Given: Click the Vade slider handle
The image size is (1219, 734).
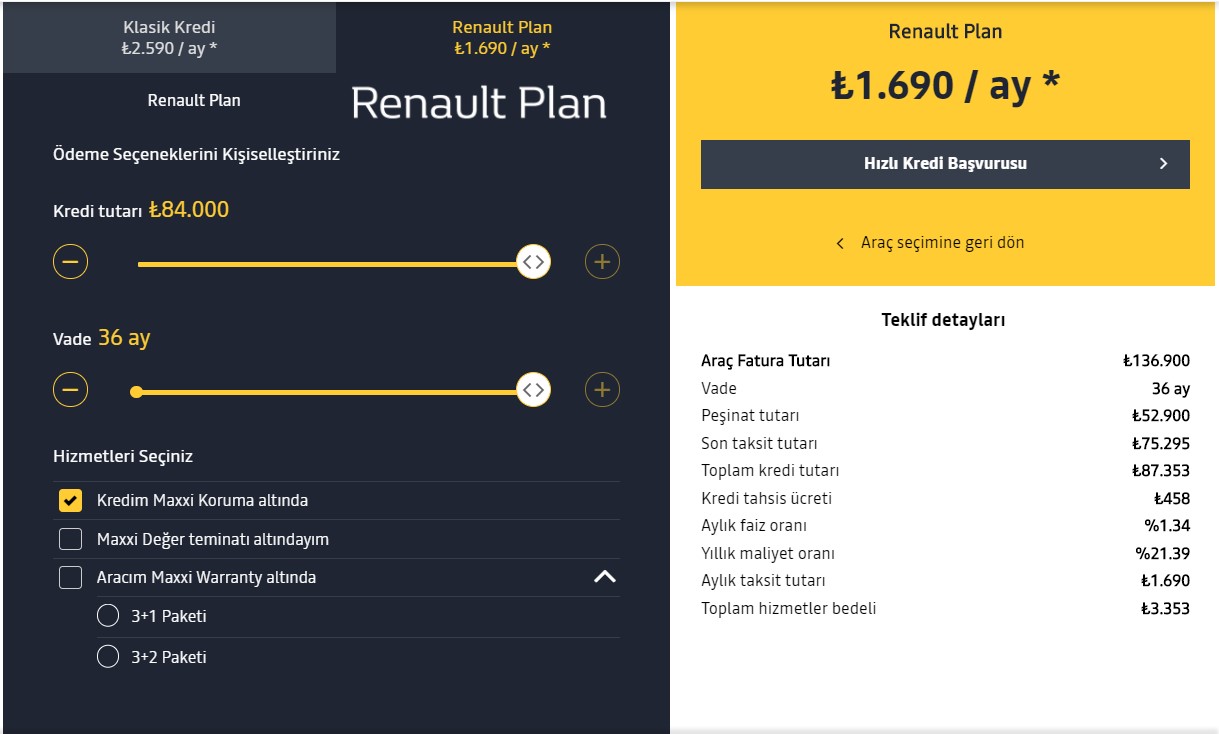Looking at the screenshot, I should (534, 389).
